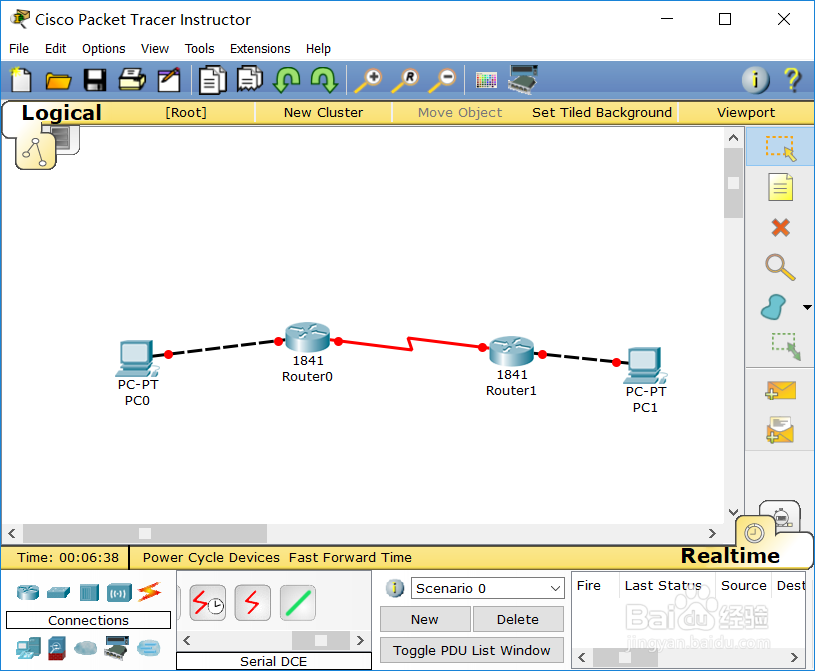815x671 pixels.
Task: Create a New scenario
Action: click(425, 619)
